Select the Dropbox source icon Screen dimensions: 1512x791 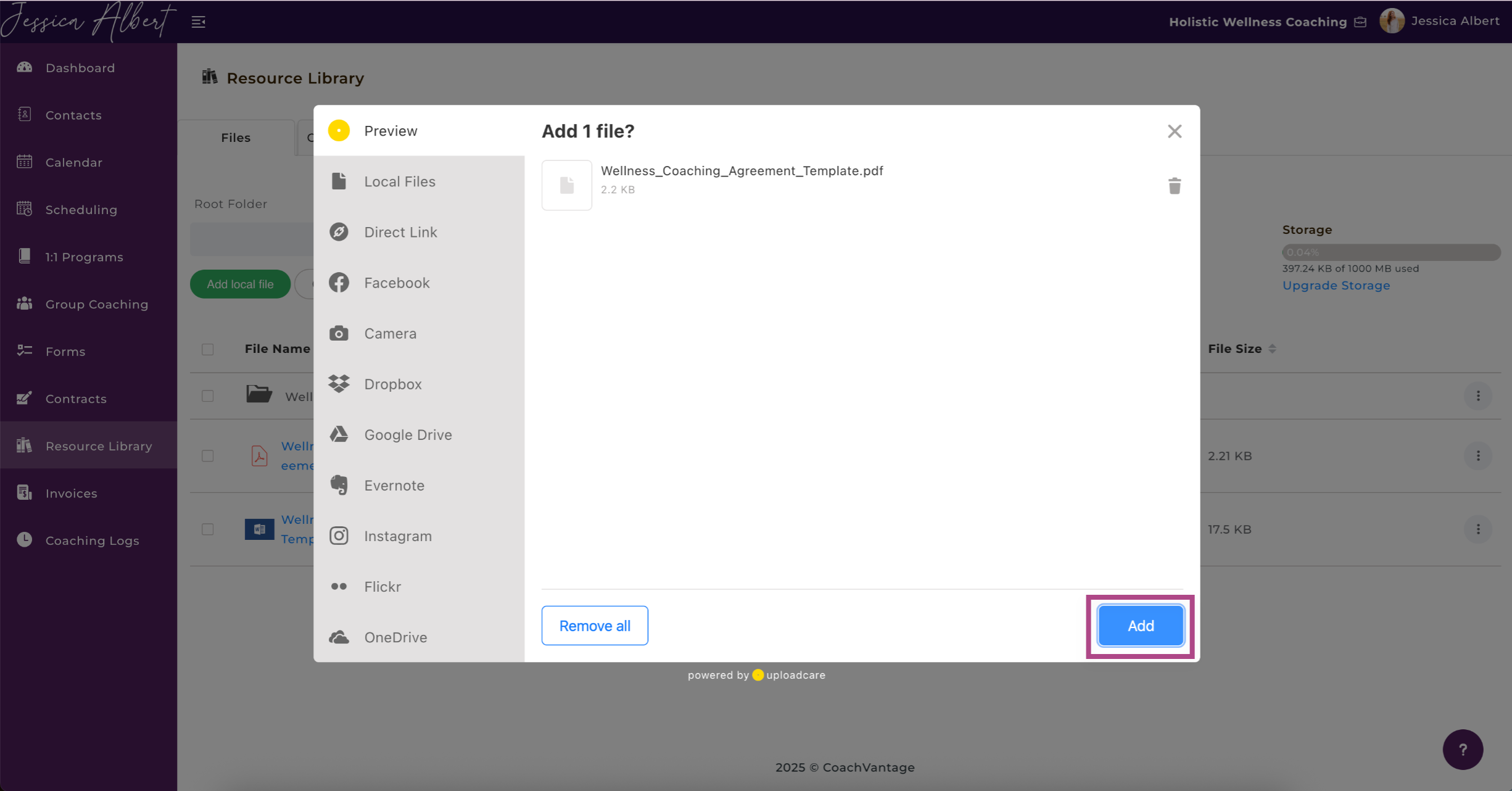[339, 384]
